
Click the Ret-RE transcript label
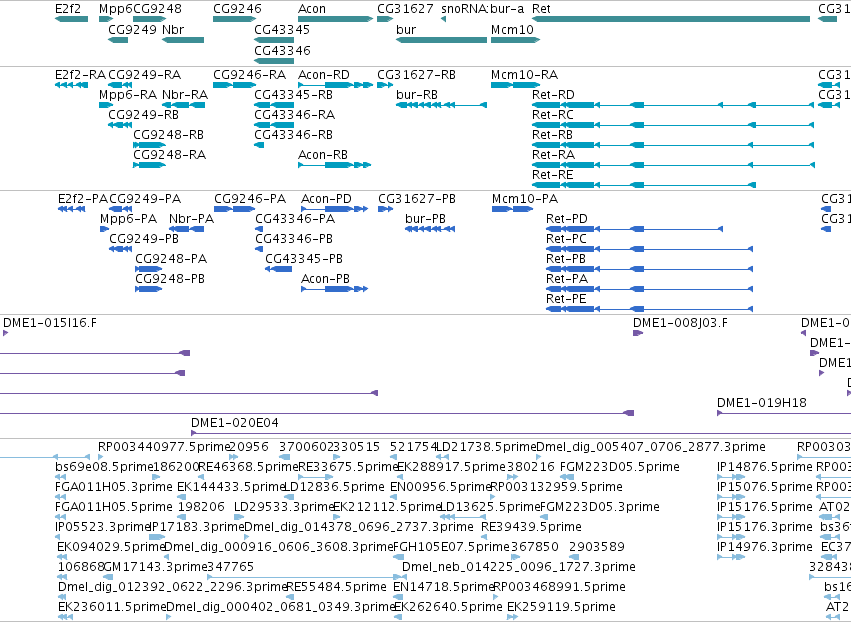pyautogui.click(x=552, y=175)
